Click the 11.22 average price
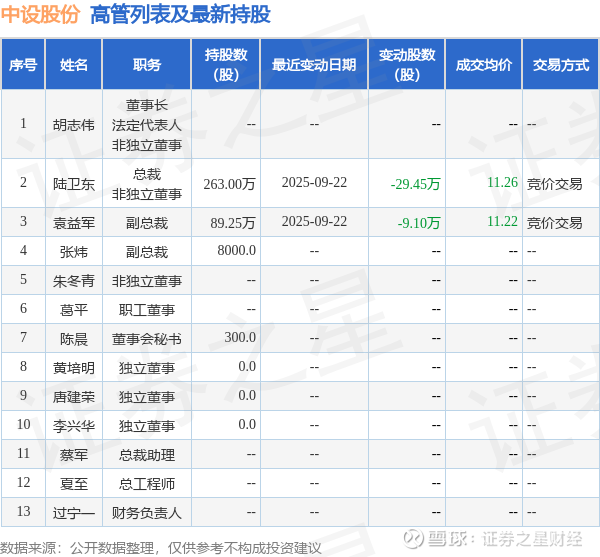The image size is (600, 557). point(502,221)
